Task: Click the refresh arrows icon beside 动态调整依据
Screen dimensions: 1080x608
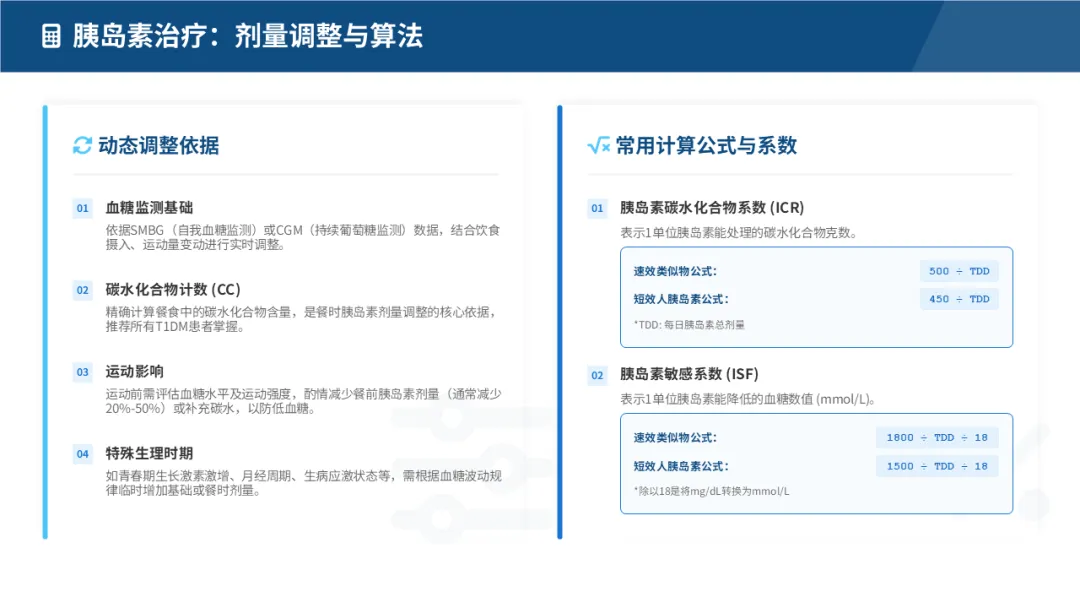Action: [83, 145]
